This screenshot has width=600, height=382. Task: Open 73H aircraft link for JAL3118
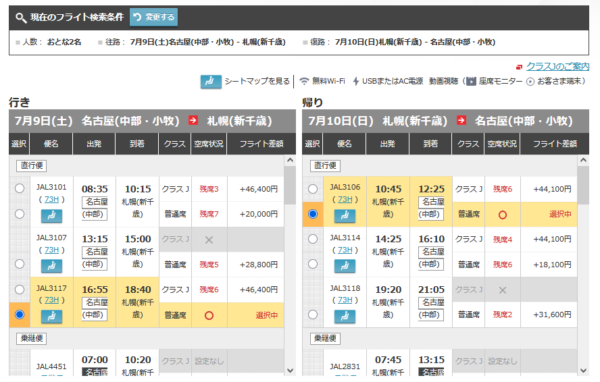pos(345,300)
